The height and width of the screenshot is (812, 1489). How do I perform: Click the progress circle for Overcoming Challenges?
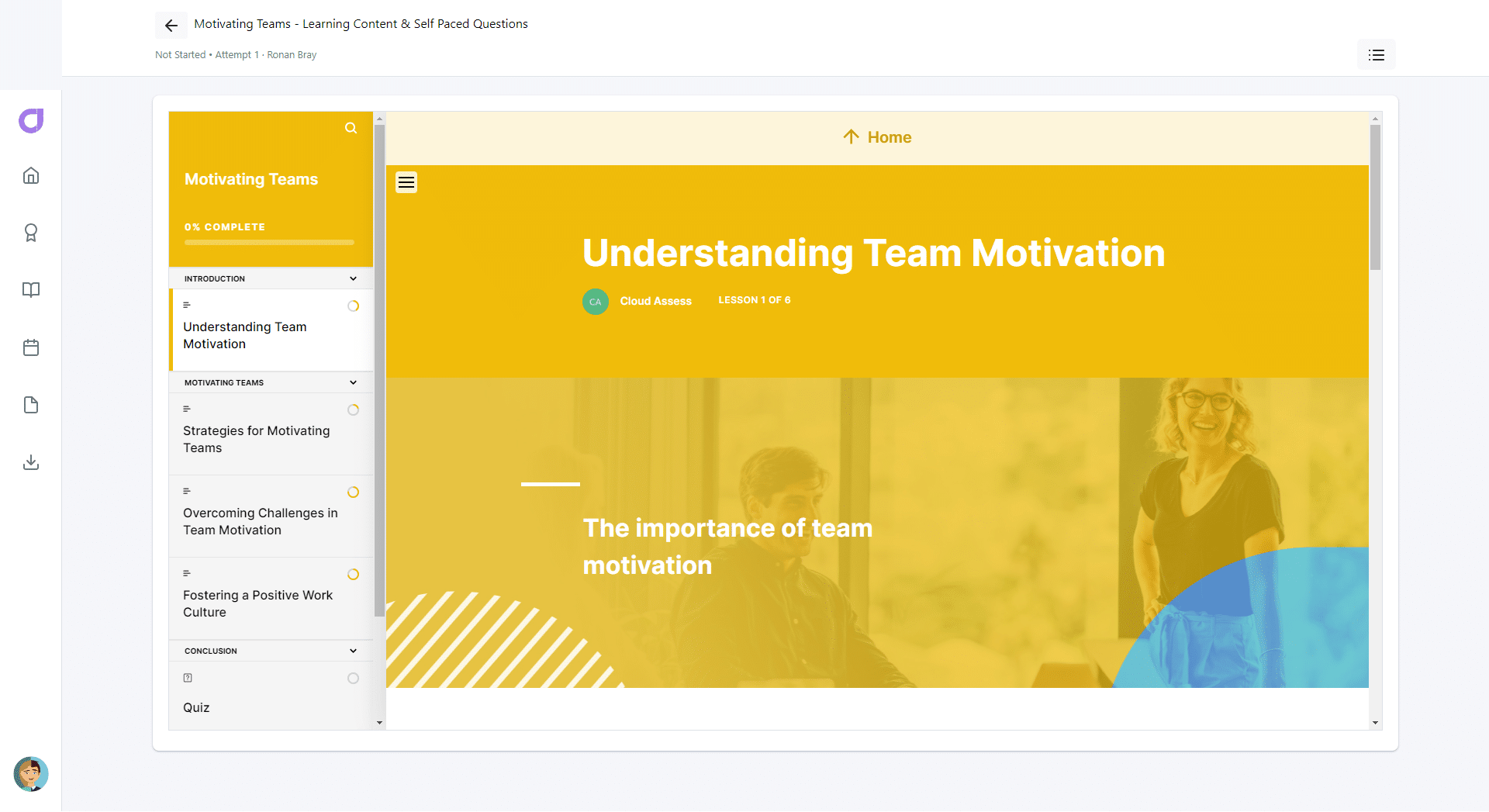[x=354, y=492]
